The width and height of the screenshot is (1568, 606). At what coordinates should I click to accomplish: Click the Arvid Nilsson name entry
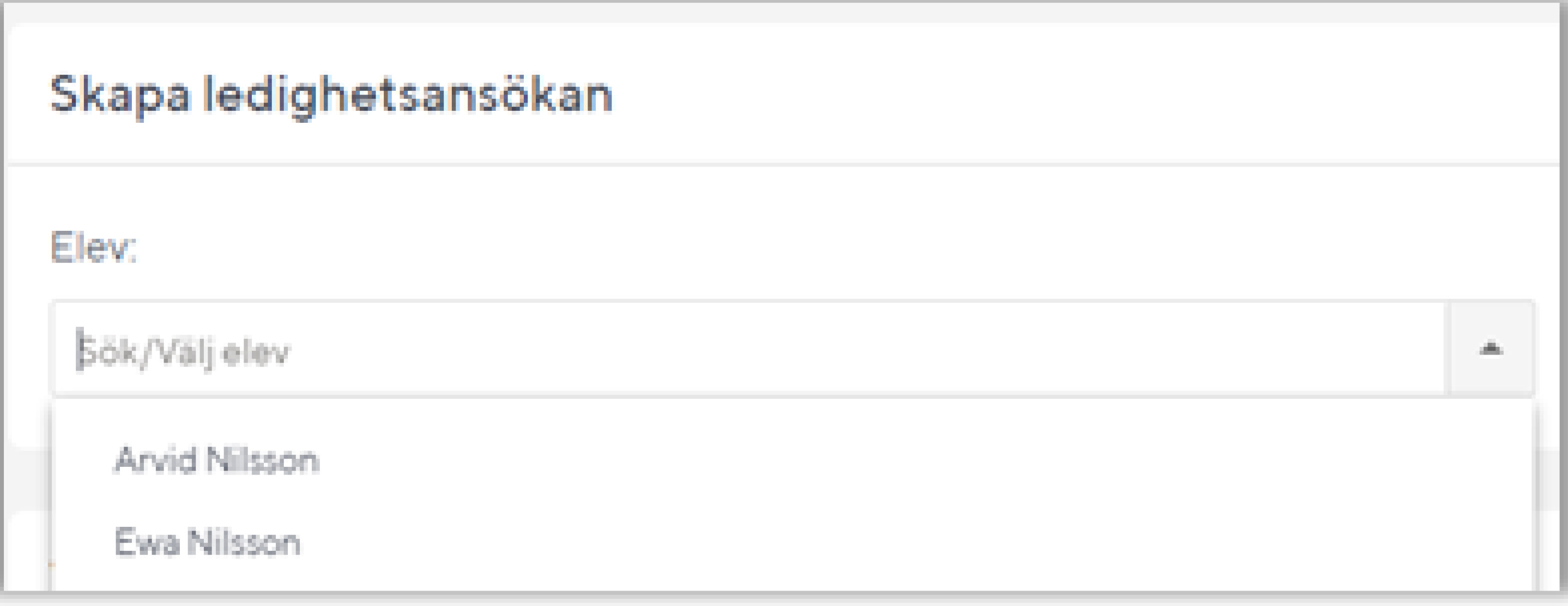217,460
